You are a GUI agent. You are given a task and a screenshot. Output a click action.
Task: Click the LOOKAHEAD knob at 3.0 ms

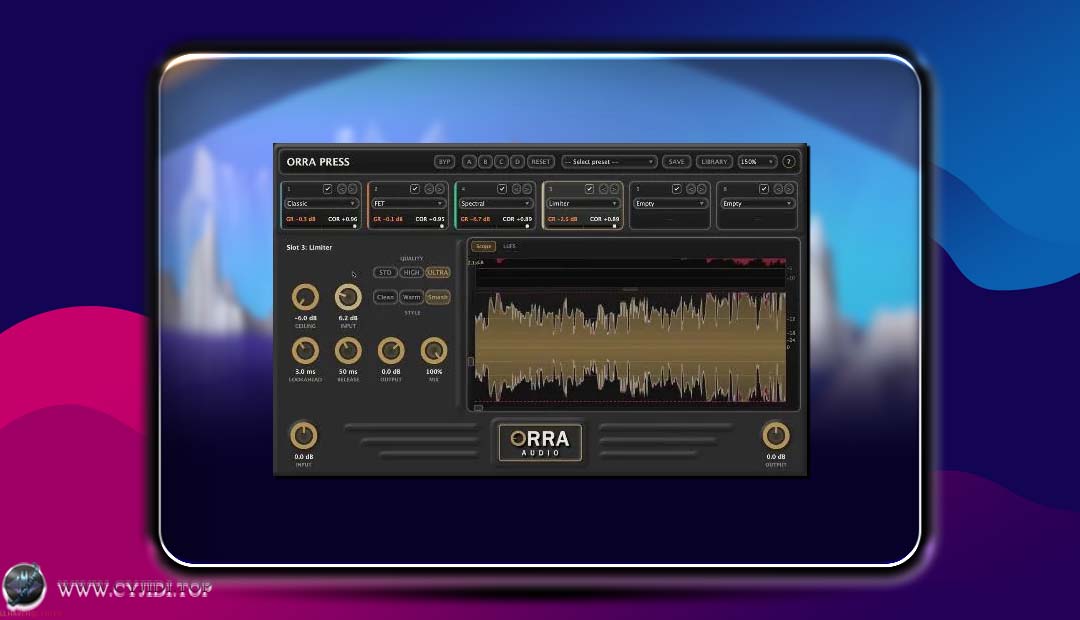tap(305, 351)
